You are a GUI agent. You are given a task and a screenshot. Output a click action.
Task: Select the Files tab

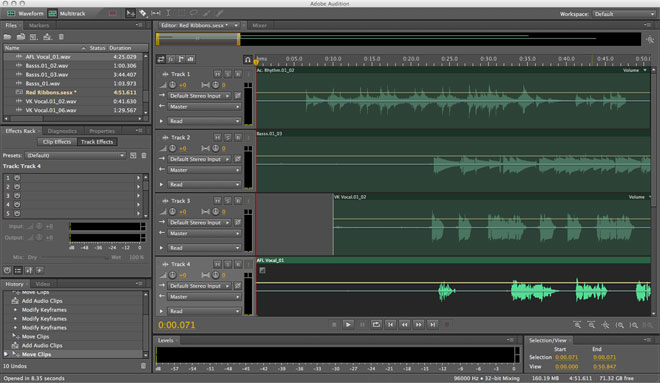[x=11, y=25]
